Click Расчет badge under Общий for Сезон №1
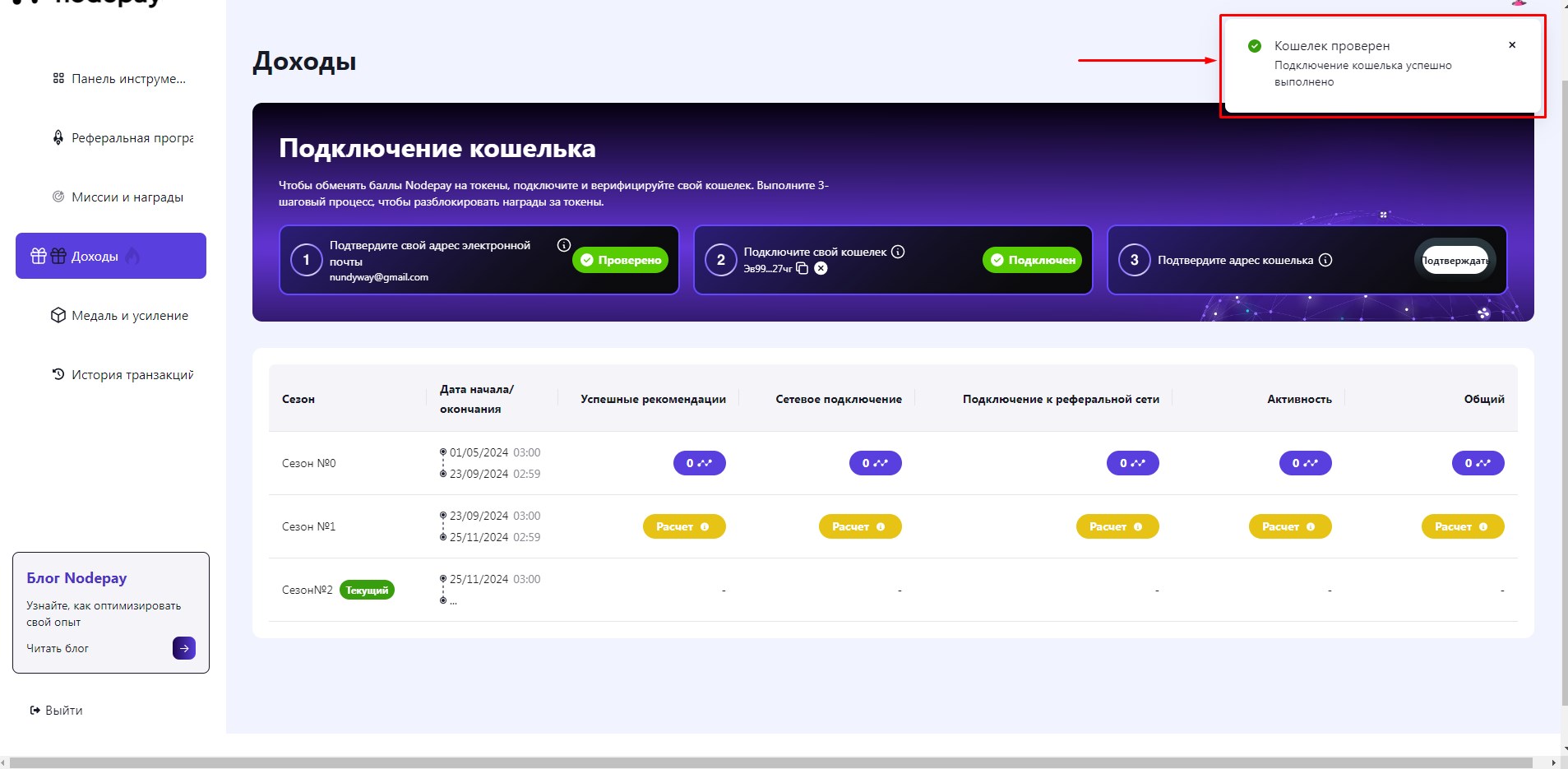Viewport: 1568px width, 769px height. pyautogui.click(x=1463, y=526)
